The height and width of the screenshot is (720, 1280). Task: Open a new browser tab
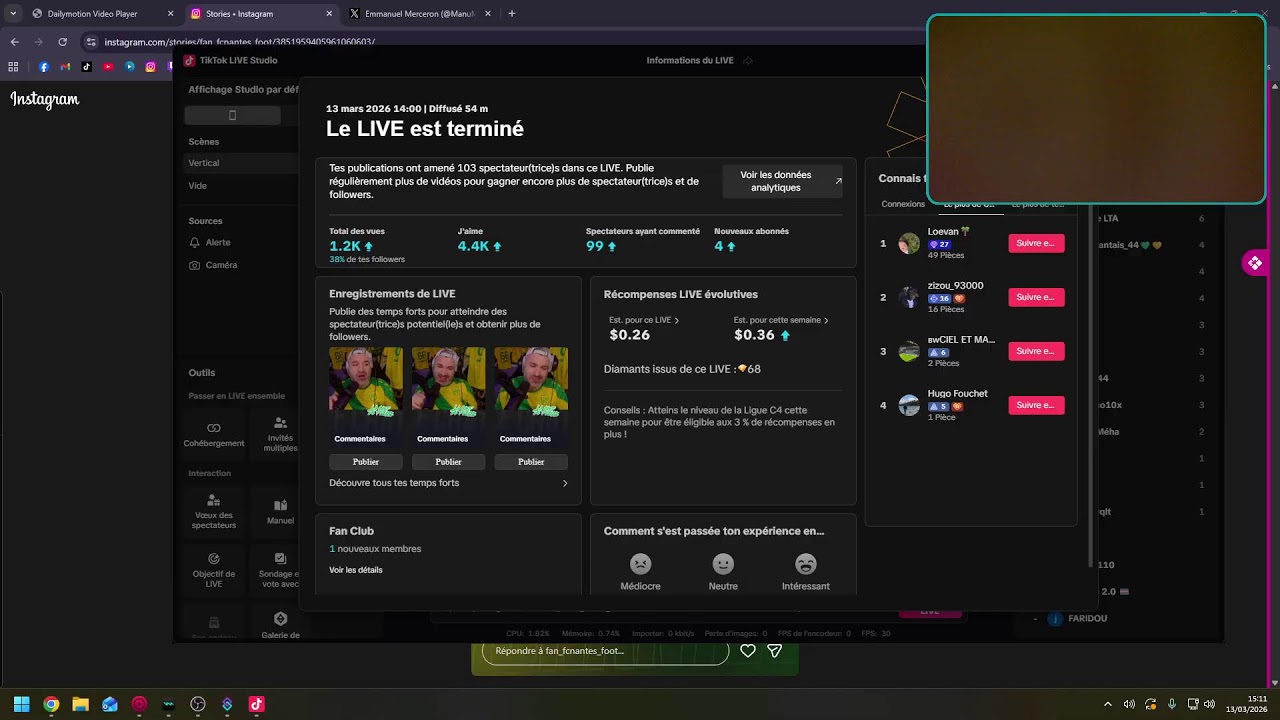[x=512, y=14]
